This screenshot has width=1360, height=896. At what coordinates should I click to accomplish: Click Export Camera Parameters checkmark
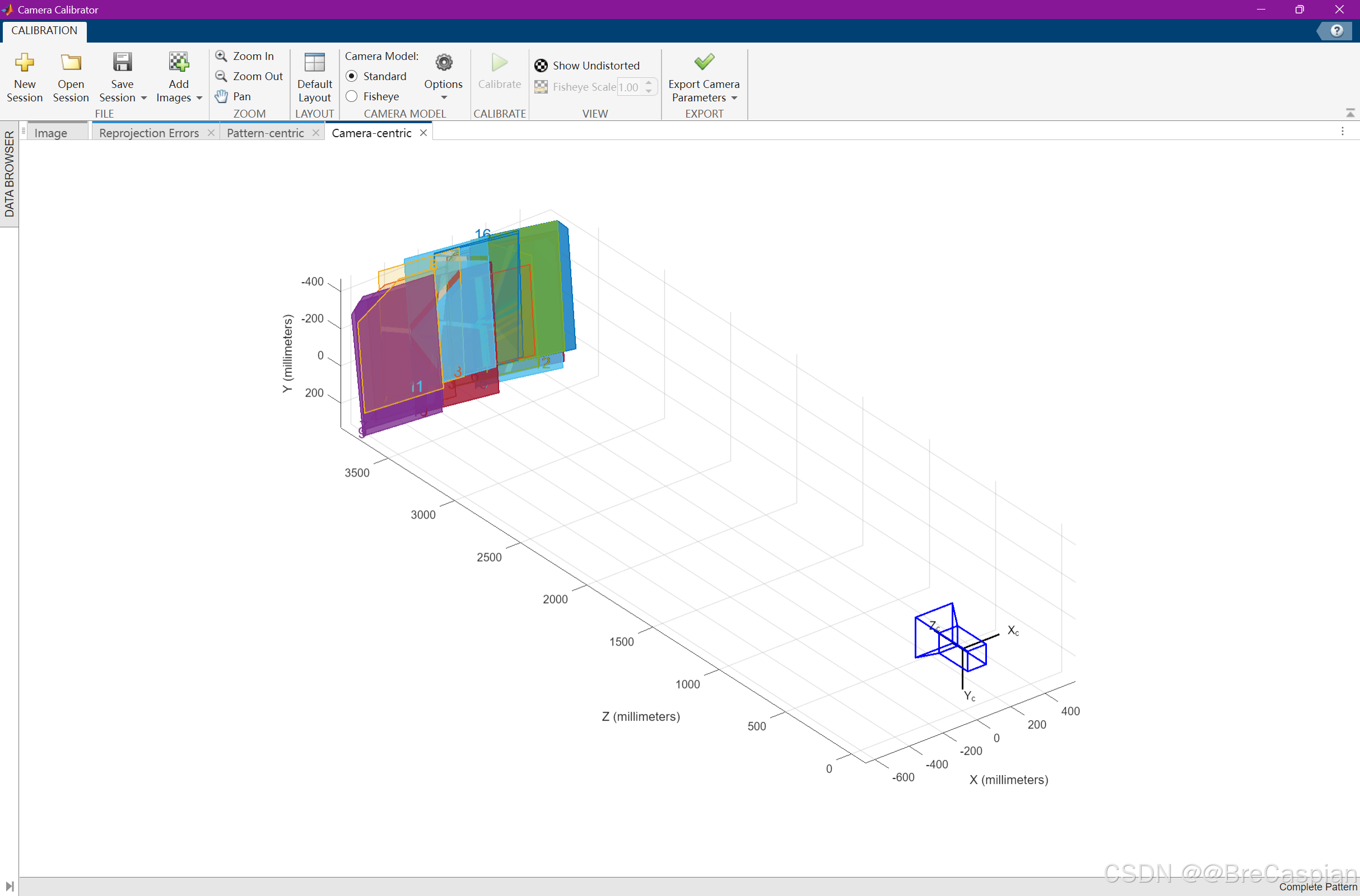[x=704, y=62]
